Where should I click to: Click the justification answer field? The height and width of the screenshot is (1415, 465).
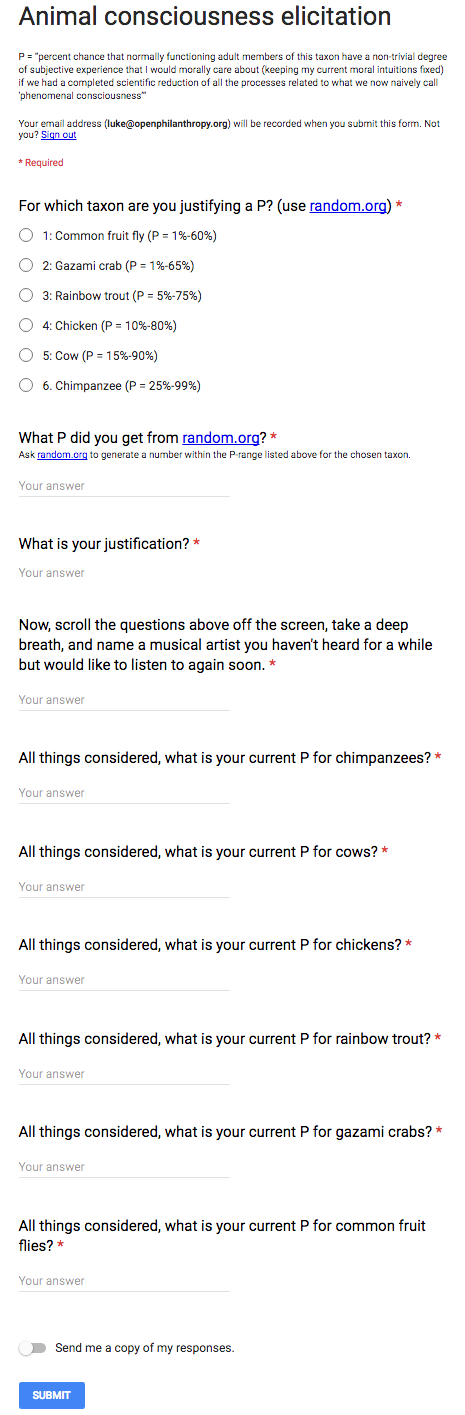124,573
